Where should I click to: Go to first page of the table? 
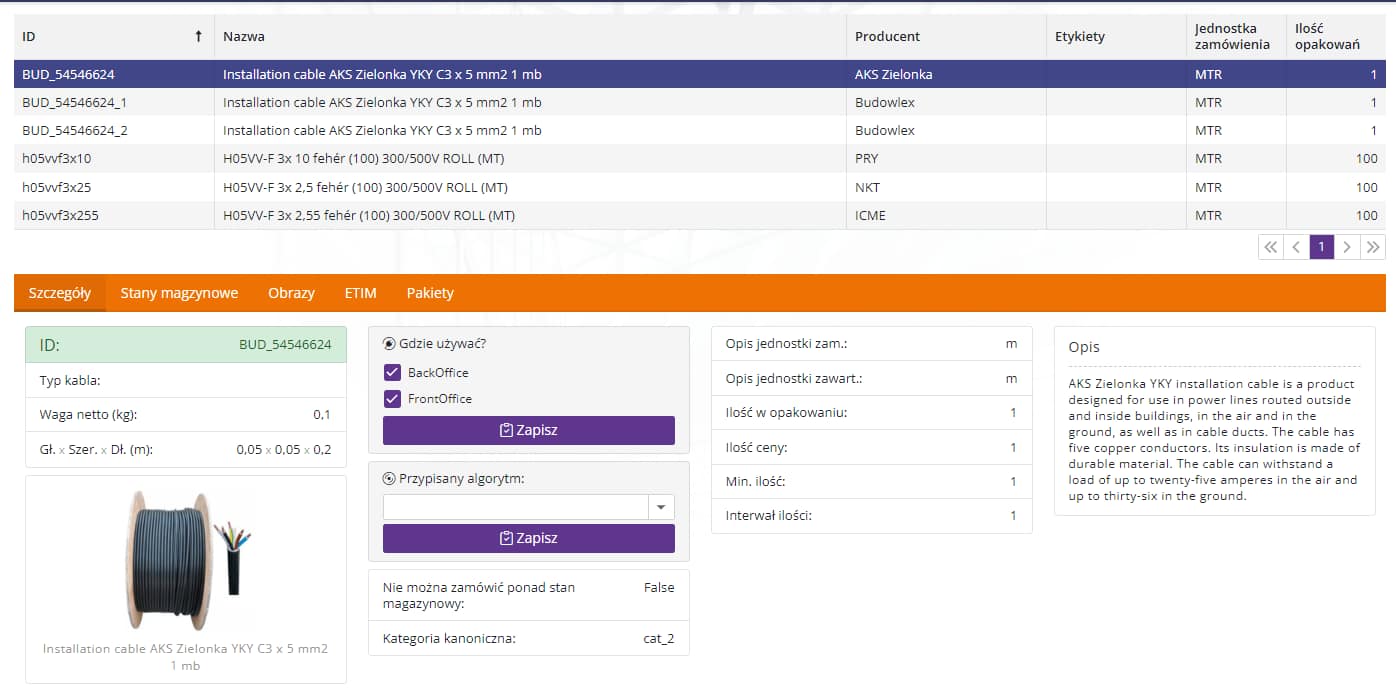point(1270,247)
